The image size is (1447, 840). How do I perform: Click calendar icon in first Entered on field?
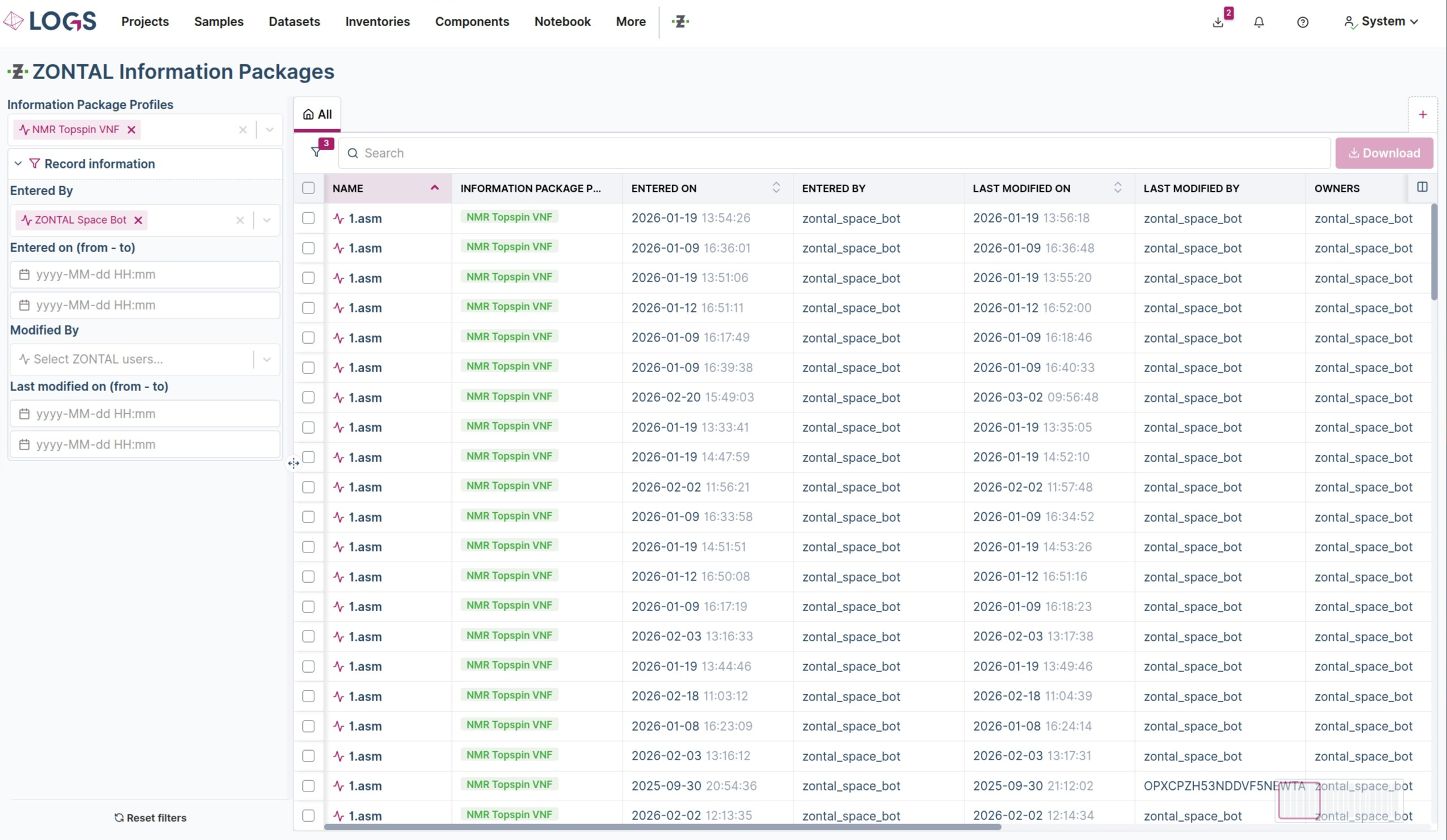tap(24, 274)
